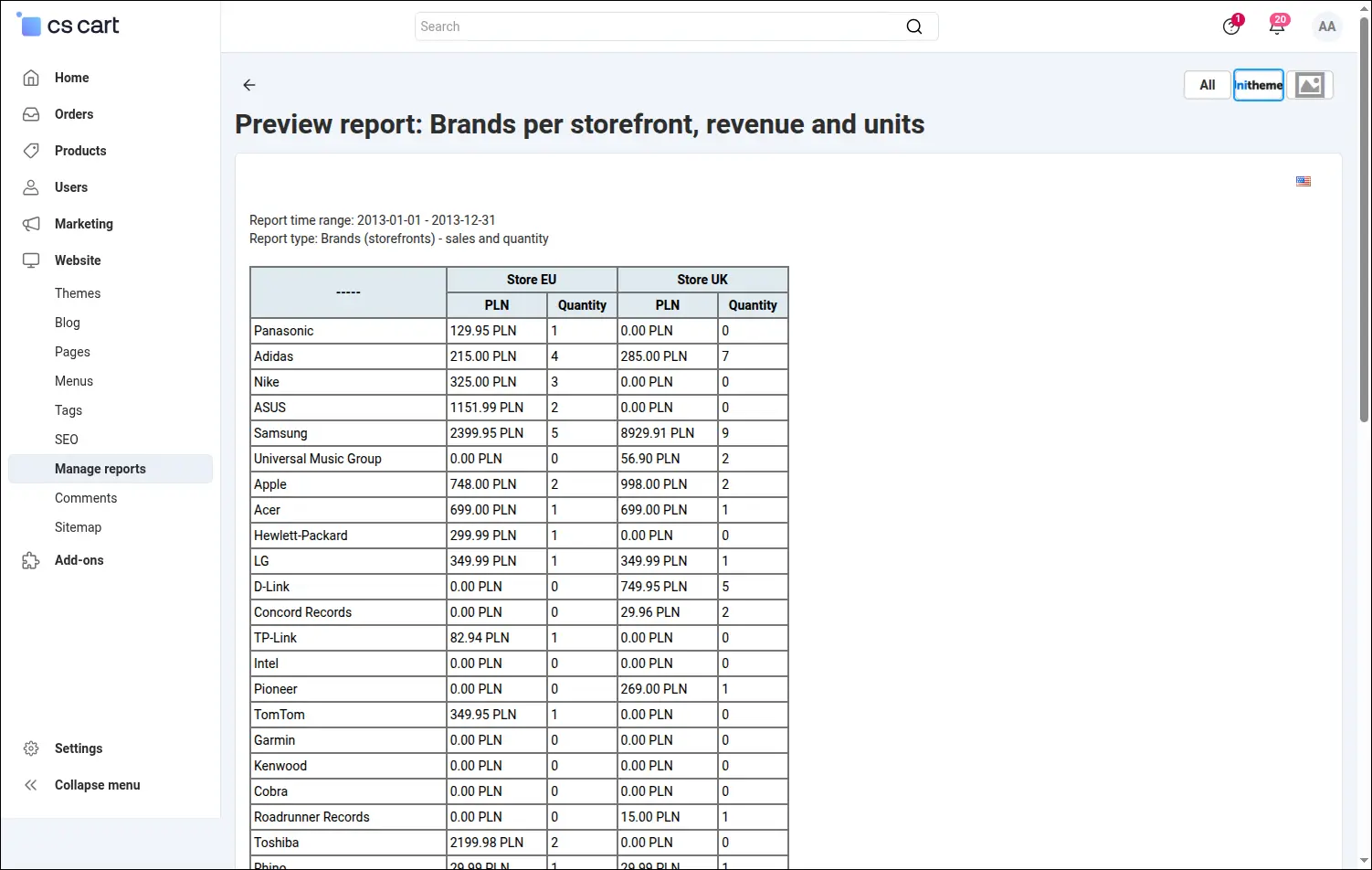Click the Products tag icon in sidebar
The image size is (1372, 870).
31,151
